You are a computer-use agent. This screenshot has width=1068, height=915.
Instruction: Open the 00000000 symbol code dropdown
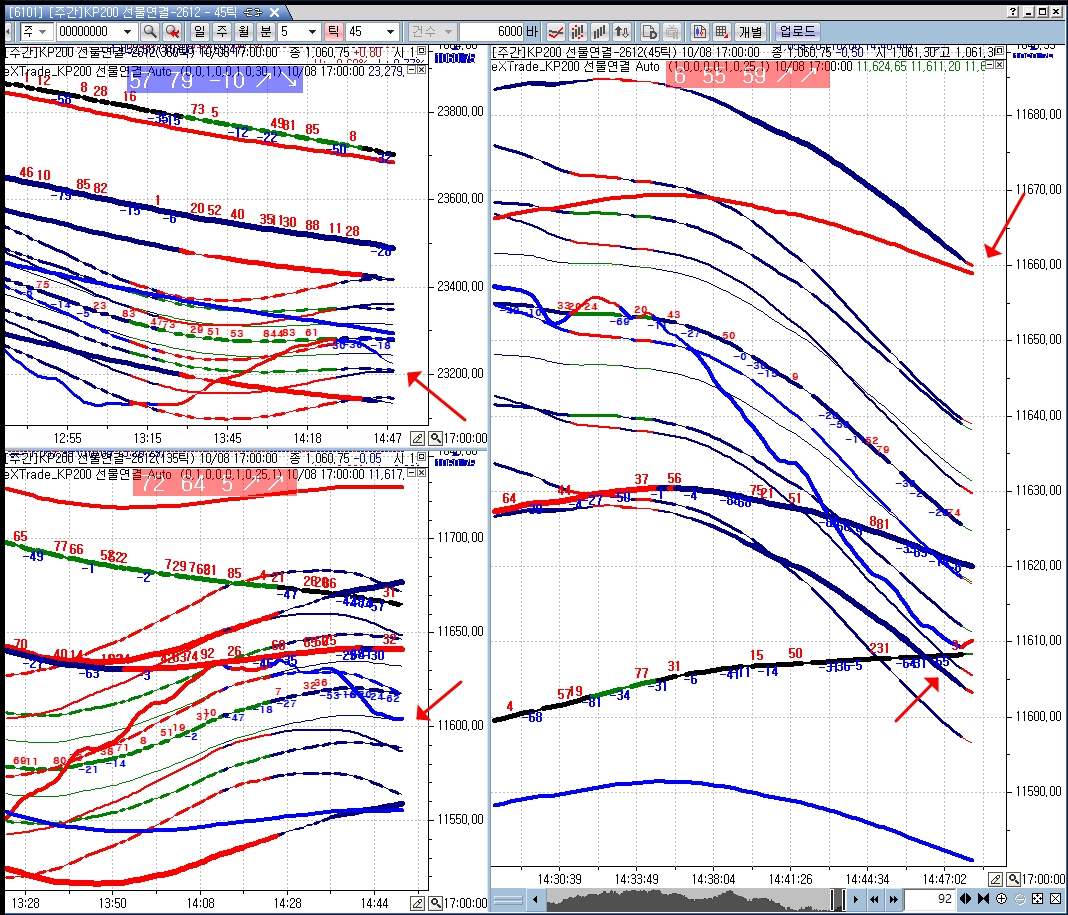click(x=127, y=32)
